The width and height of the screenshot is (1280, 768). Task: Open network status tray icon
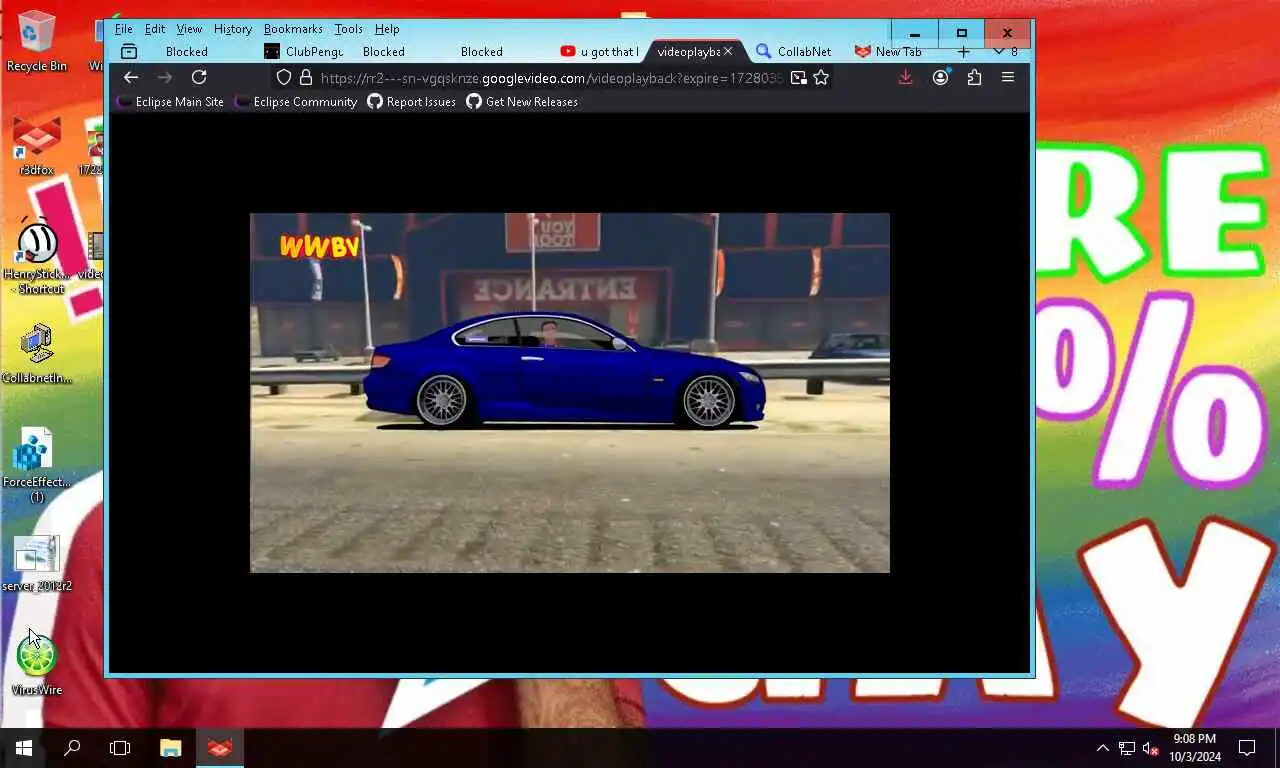click(x=1127, y=748)
